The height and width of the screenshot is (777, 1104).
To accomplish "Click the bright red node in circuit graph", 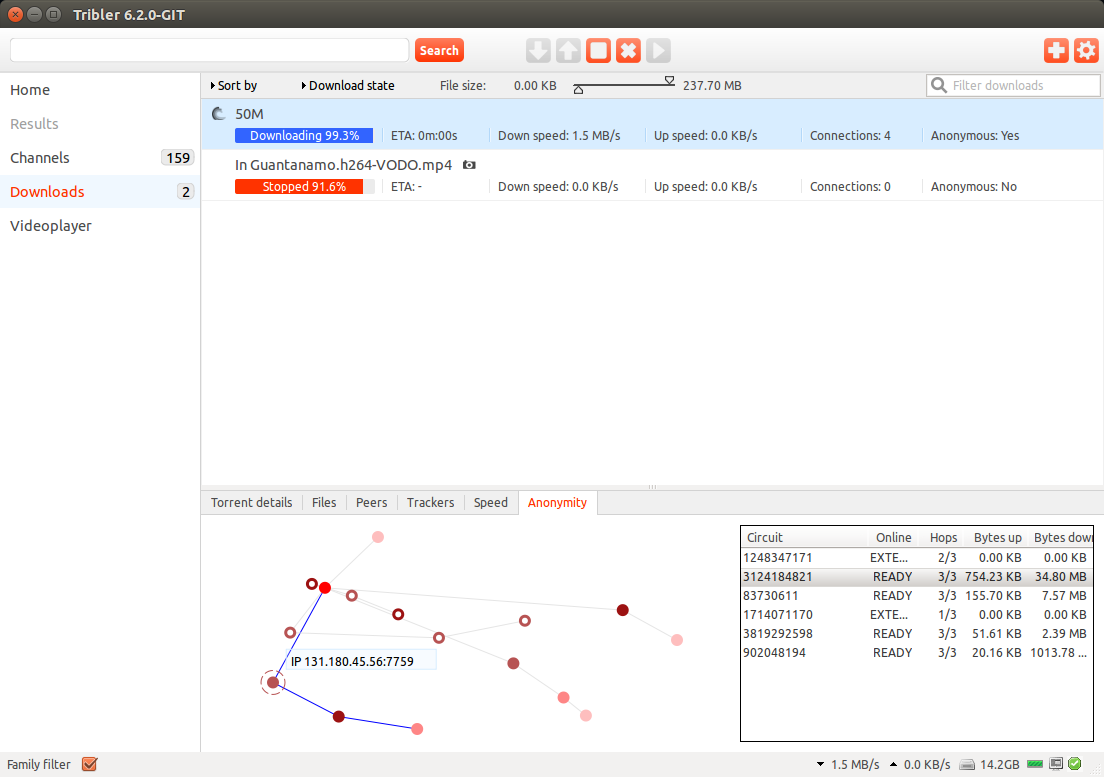I will click(x=325, y=588).
